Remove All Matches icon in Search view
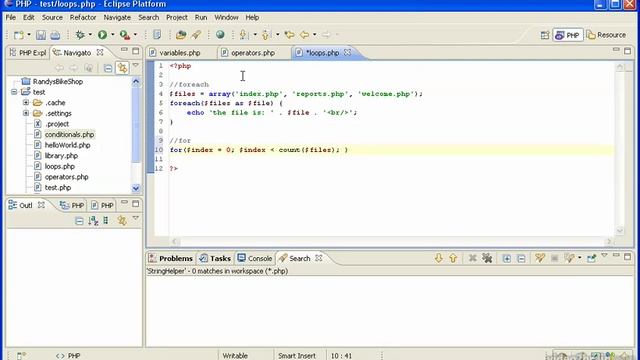640x360 pixels. 487,258
